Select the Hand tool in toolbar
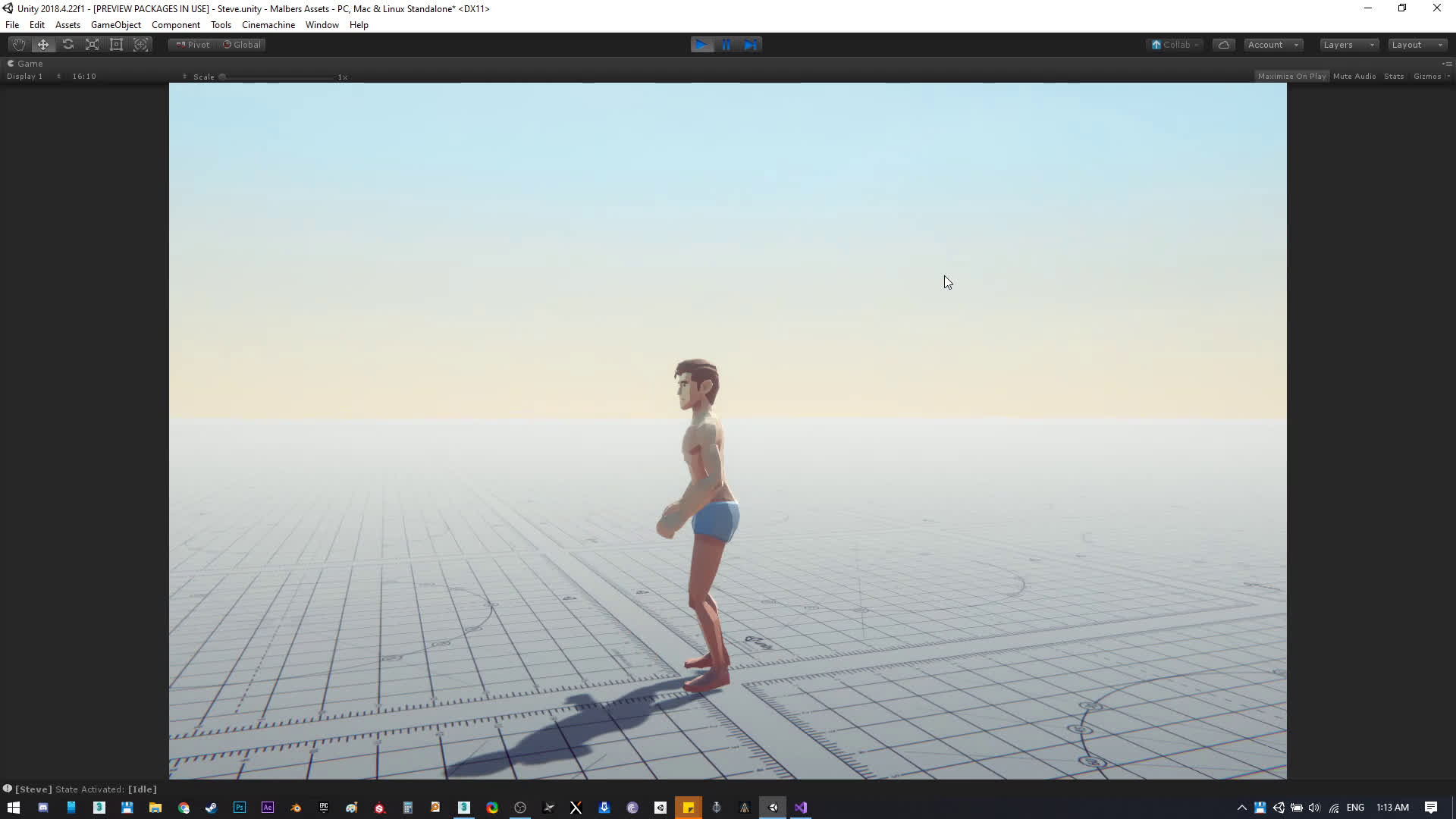1456x819 pixels. click(x=19, y=45)
